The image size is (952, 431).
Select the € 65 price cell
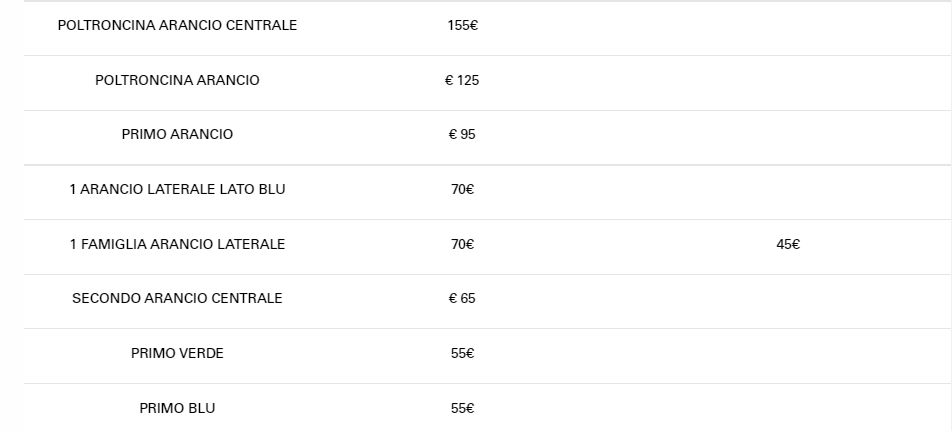coord(462,298)
